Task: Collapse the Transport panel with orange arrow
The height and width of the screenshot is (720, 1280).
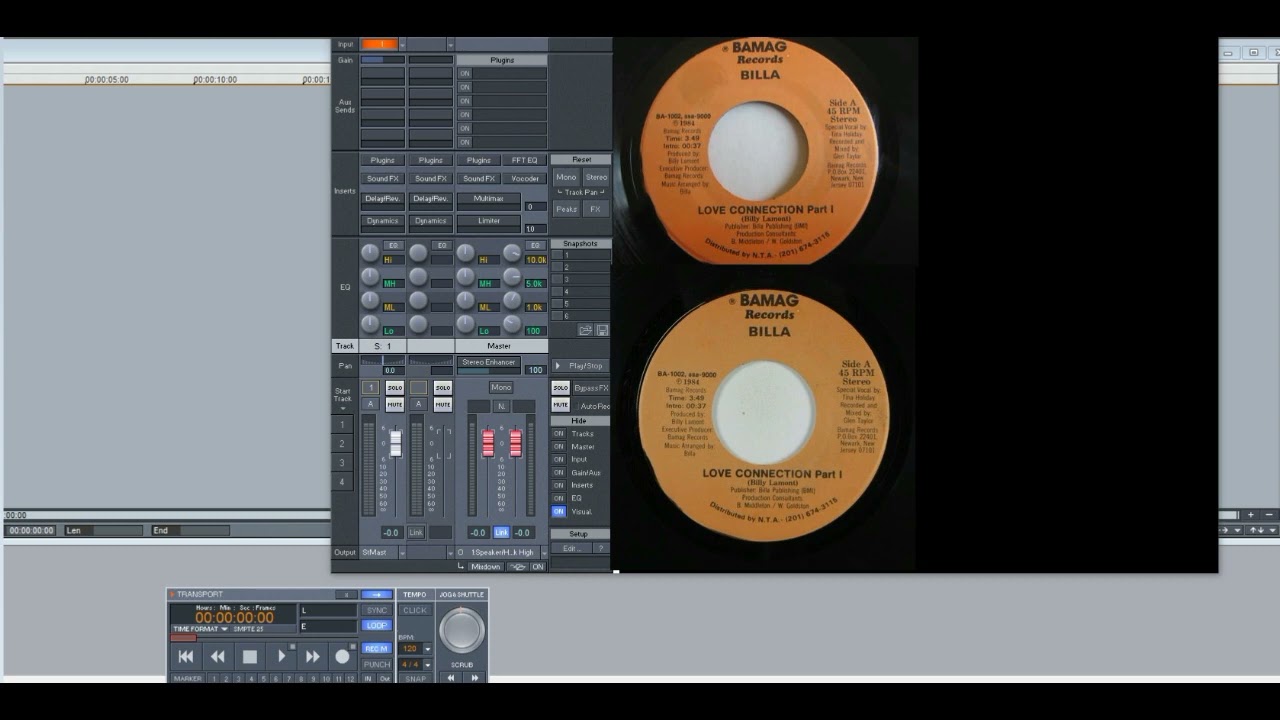Action: [x=172, y=594]
